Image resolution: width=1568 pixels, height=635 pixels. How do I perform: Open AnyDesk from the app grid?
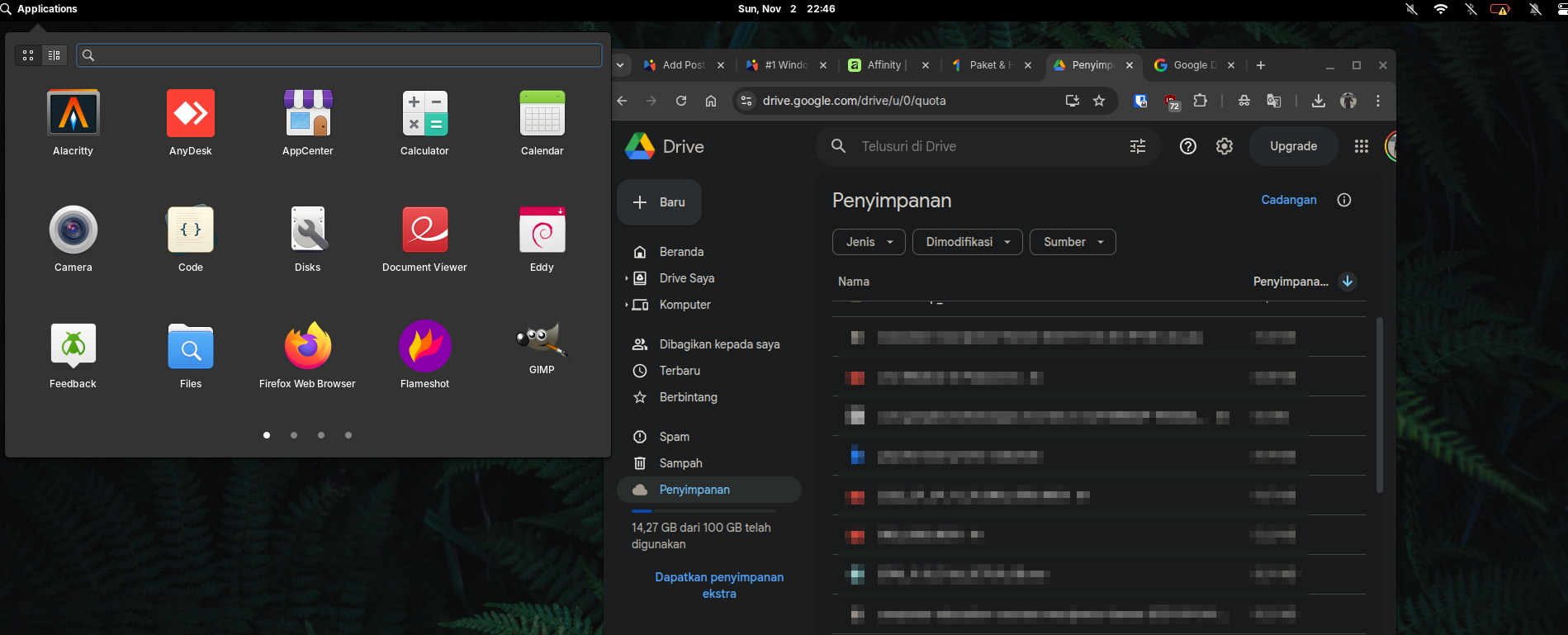point(191,114)
